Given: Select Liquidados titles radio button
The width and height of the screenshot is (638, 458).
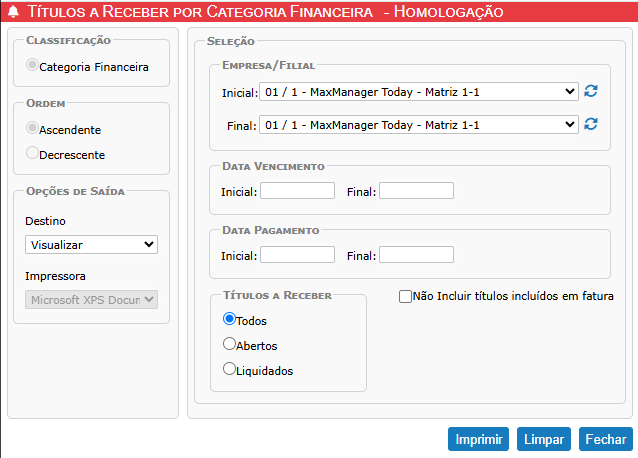Looking at the screenshot, I should pos(229,369).
